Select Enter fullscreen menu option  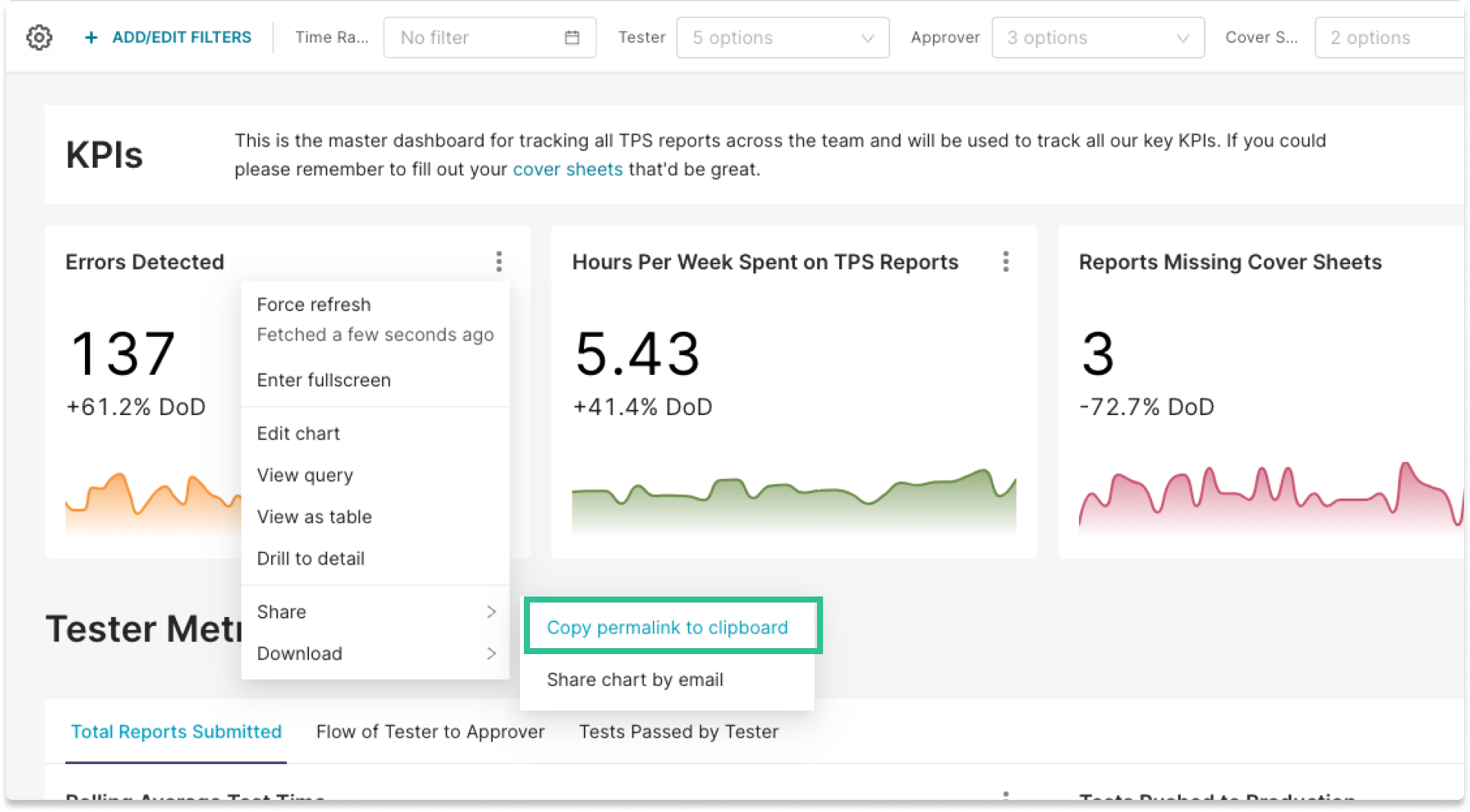[x=323, y=380]
